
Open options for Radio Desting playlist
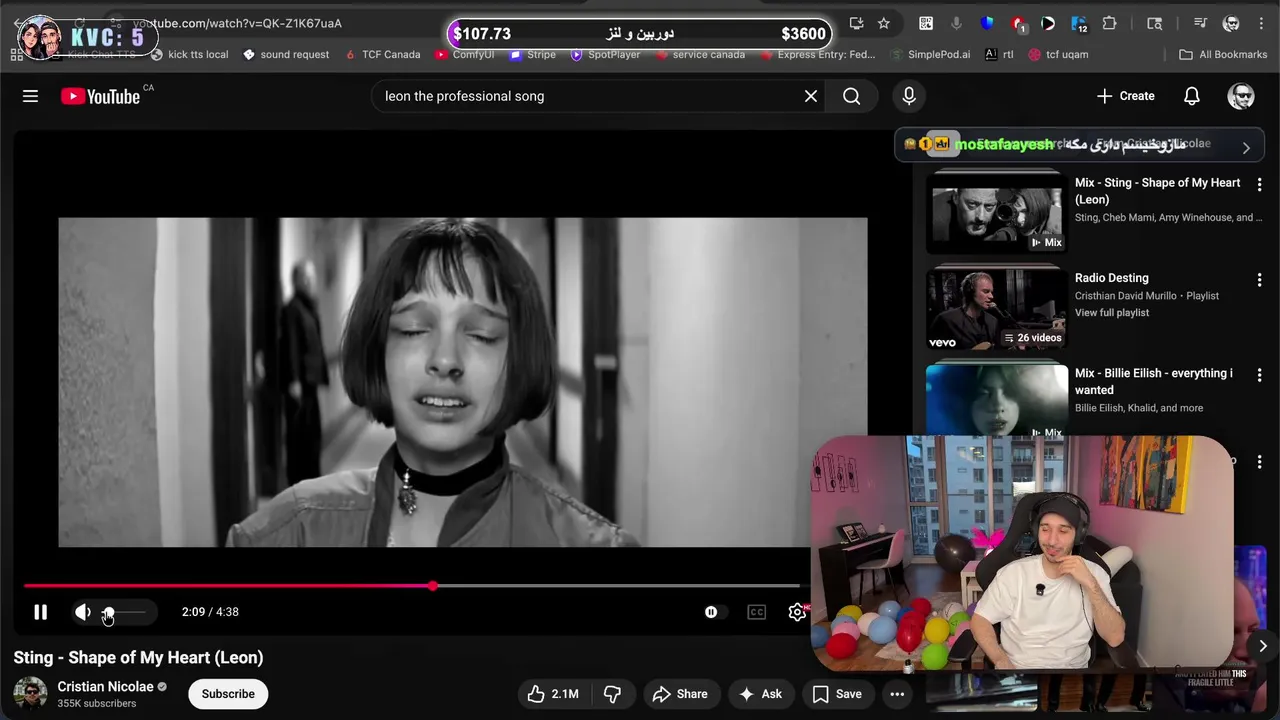click(x=1259, y=279)
